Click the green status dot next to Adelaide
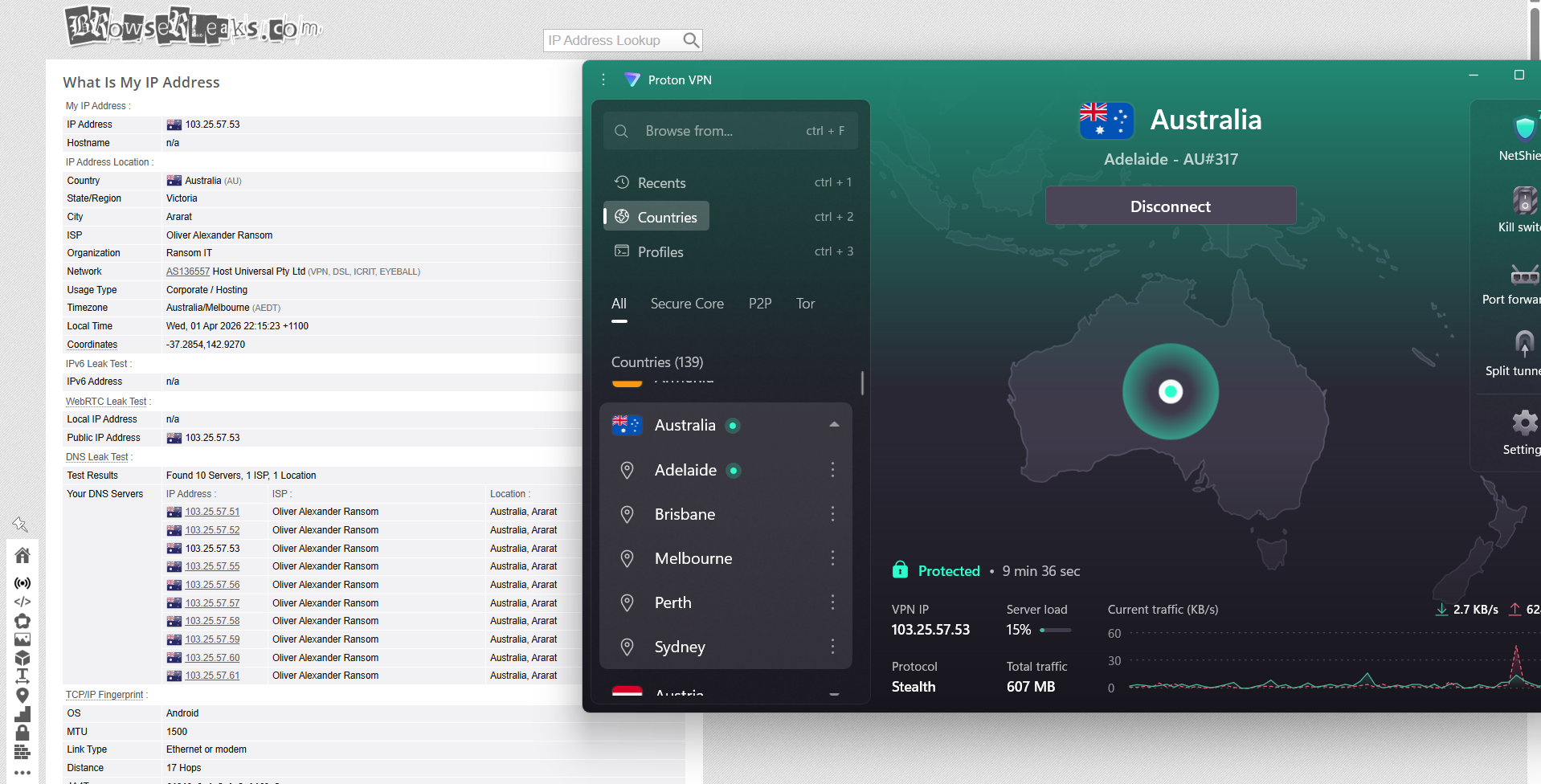The width and height of the screenshot is (1541, 784). point(734,472)
